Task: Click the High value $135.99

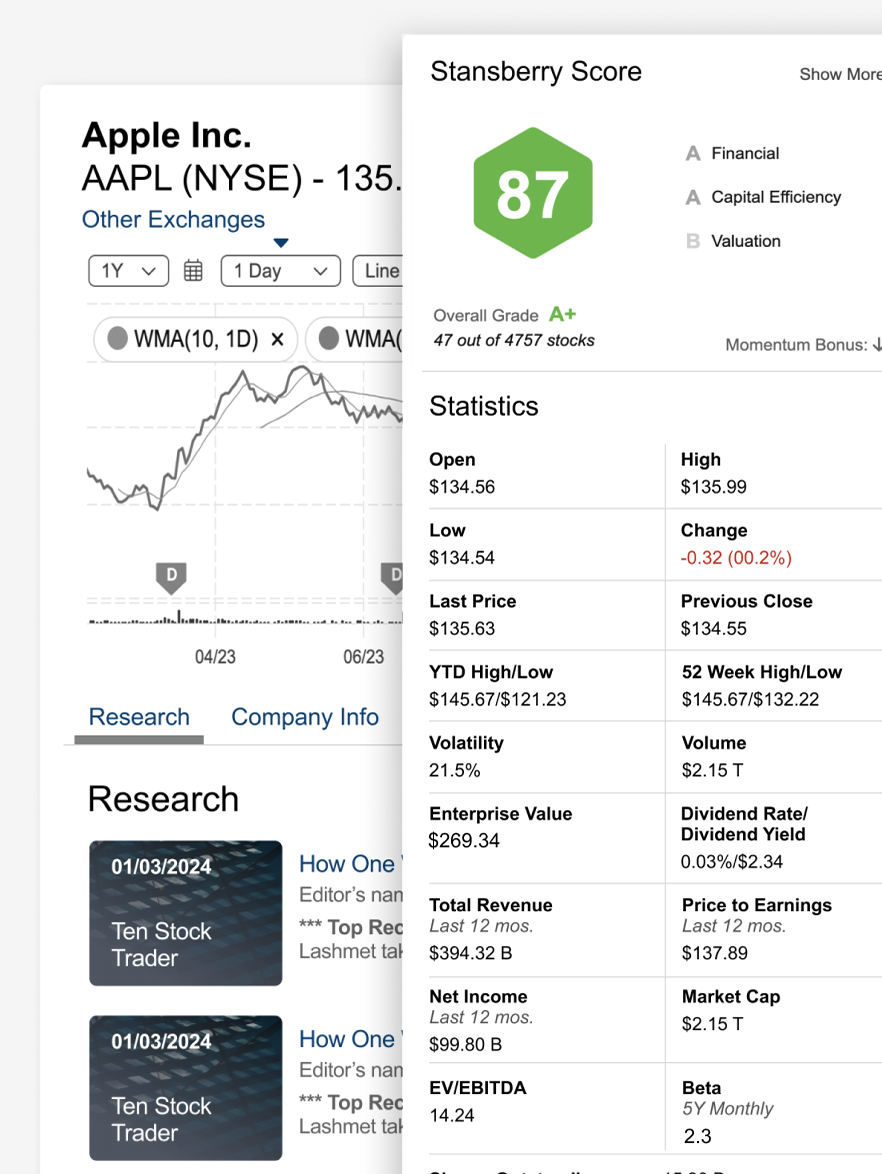Action: click(714, 487)
